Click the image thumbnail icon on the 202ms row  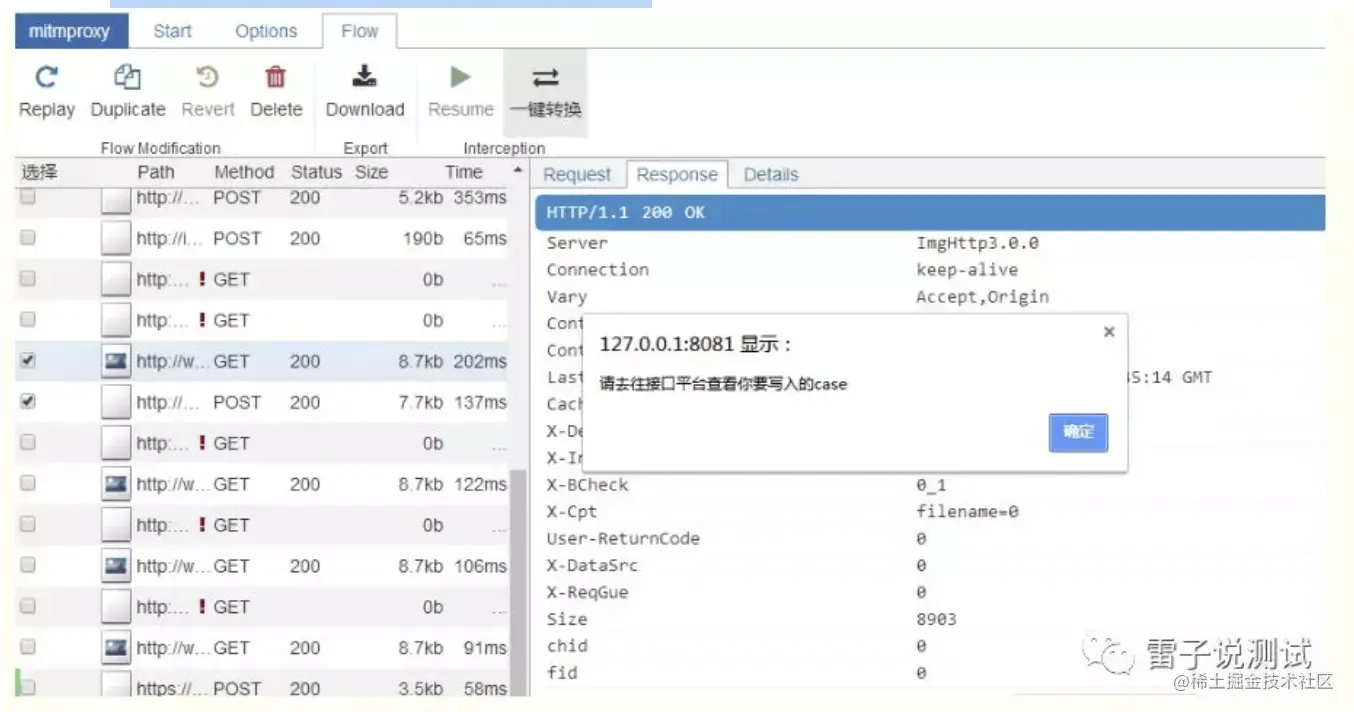coord(117,362)
